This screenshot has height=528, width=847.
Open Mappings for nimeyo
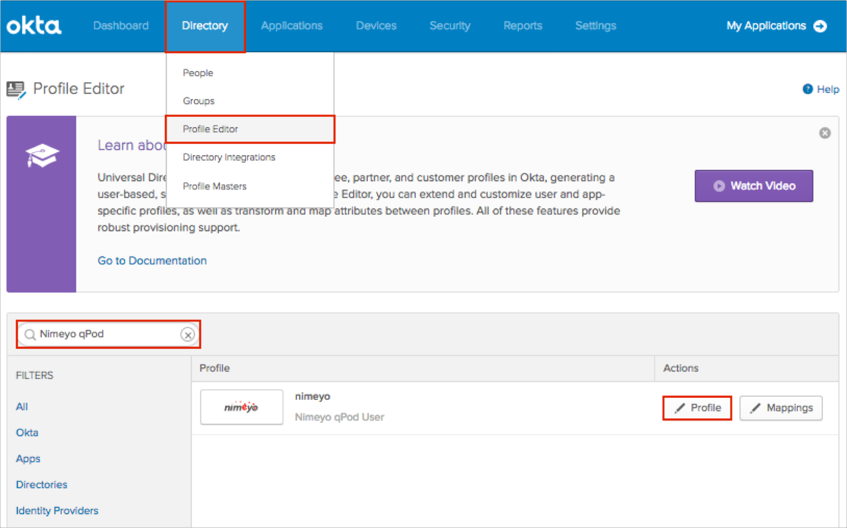[x=780, y=408]
